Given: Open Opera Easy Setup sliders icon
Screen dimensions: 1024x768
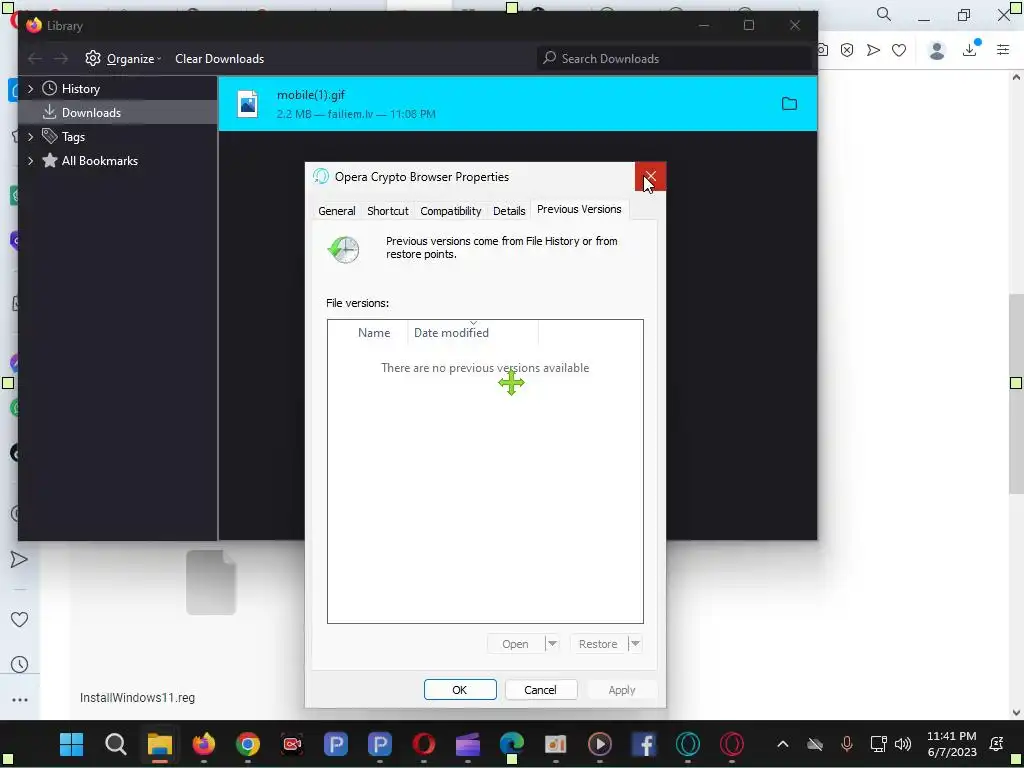Looking at the screenshot, I should [1003, 50].
